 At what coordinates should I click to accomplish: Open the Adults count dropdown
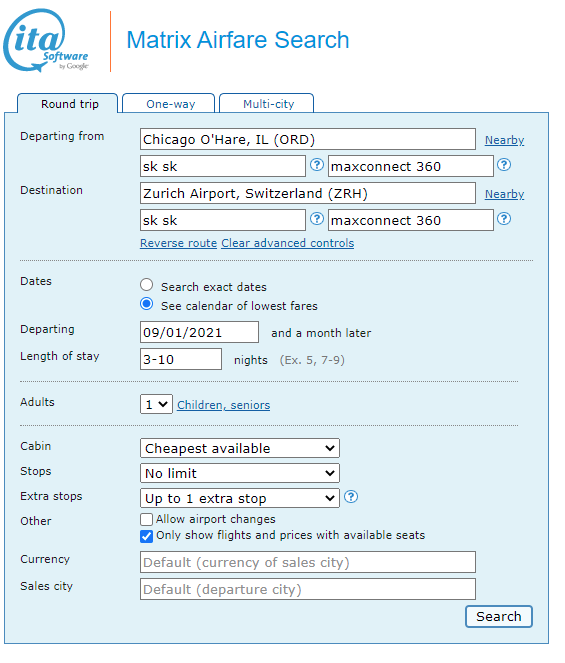click(x=156, y=405)
